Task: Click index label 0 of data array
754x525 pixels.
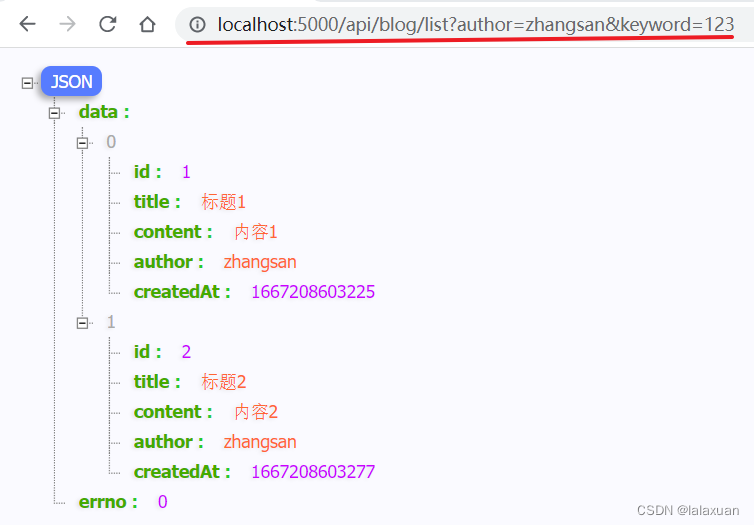Action: pos(111,142)
